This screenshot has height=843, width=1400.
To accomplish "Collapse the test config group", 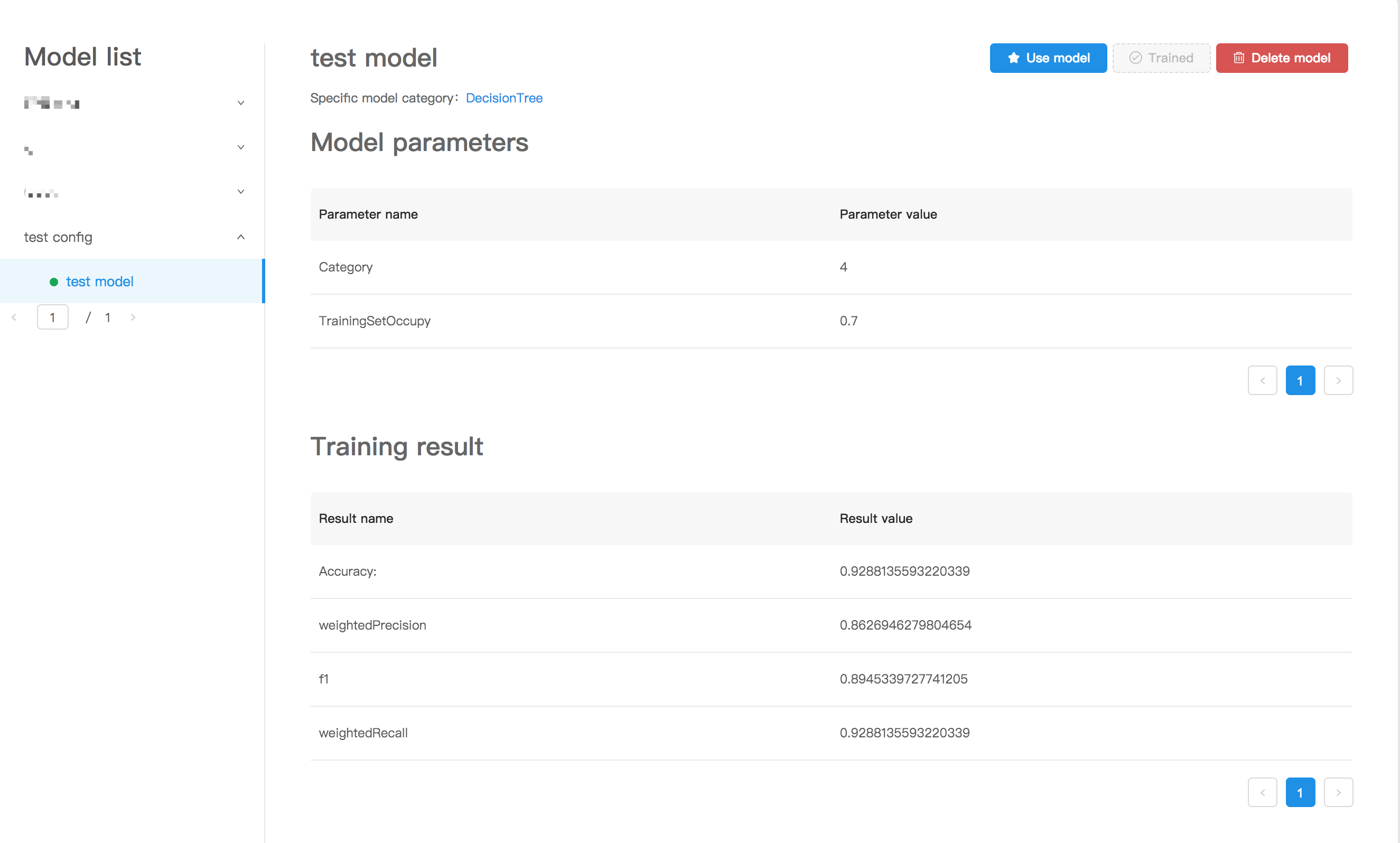I will [x=240, y=237].
